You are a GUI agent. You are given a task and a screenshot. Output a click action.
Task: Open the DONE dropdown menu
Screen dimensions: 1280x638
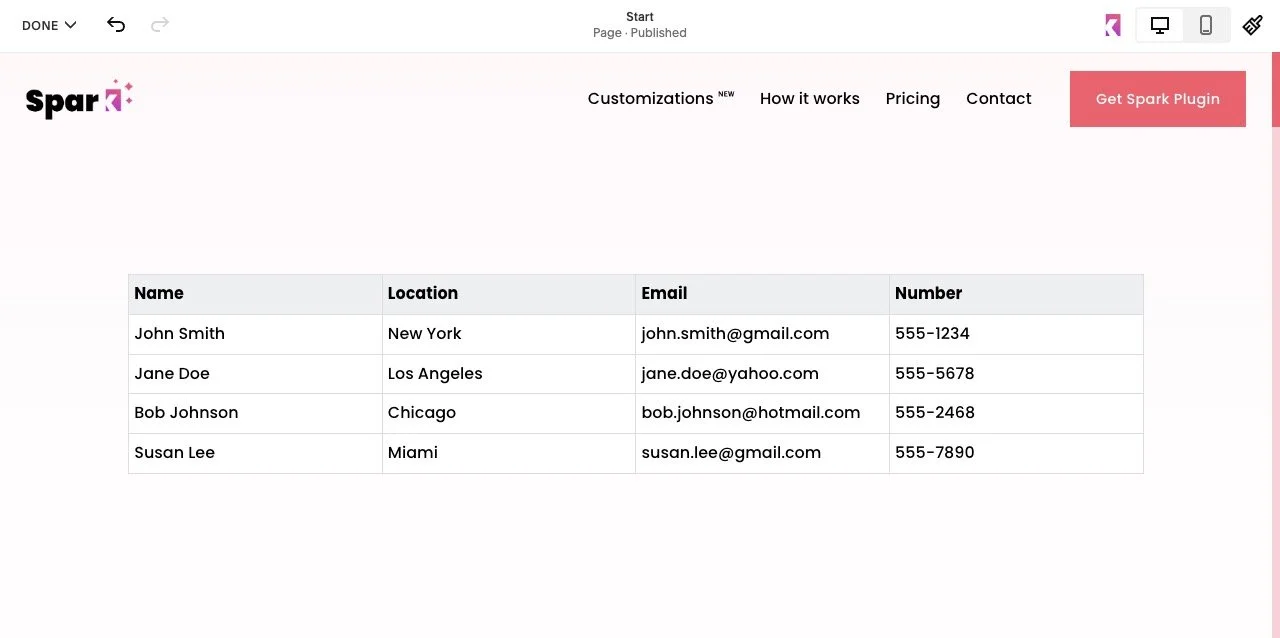[x=47, y=25]
